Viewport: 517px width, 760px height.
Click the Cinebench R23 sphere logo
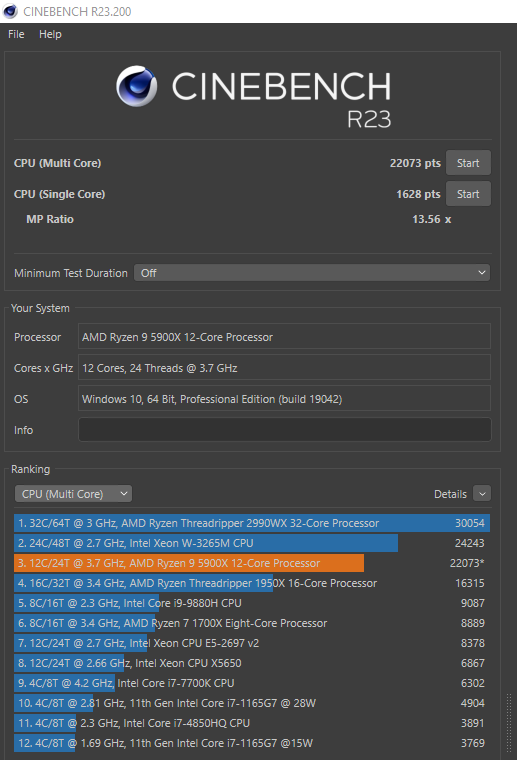[x=137, y=86]
